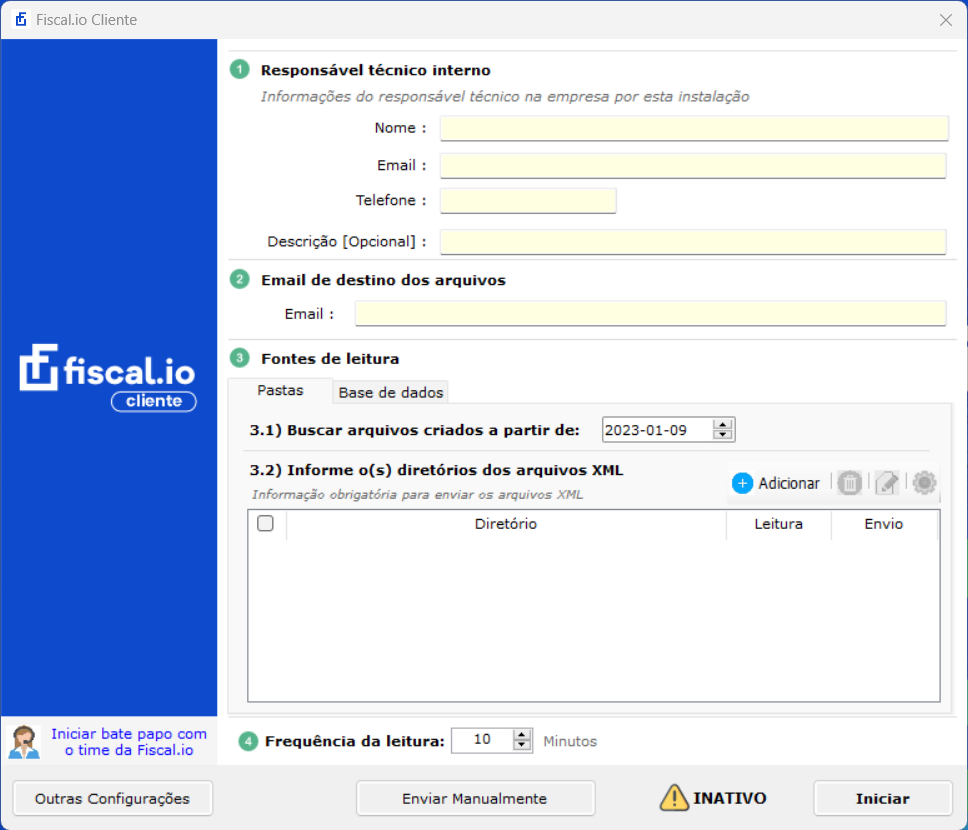Click the 'Frequência da leitura:' label

click(x=354, y=741)
